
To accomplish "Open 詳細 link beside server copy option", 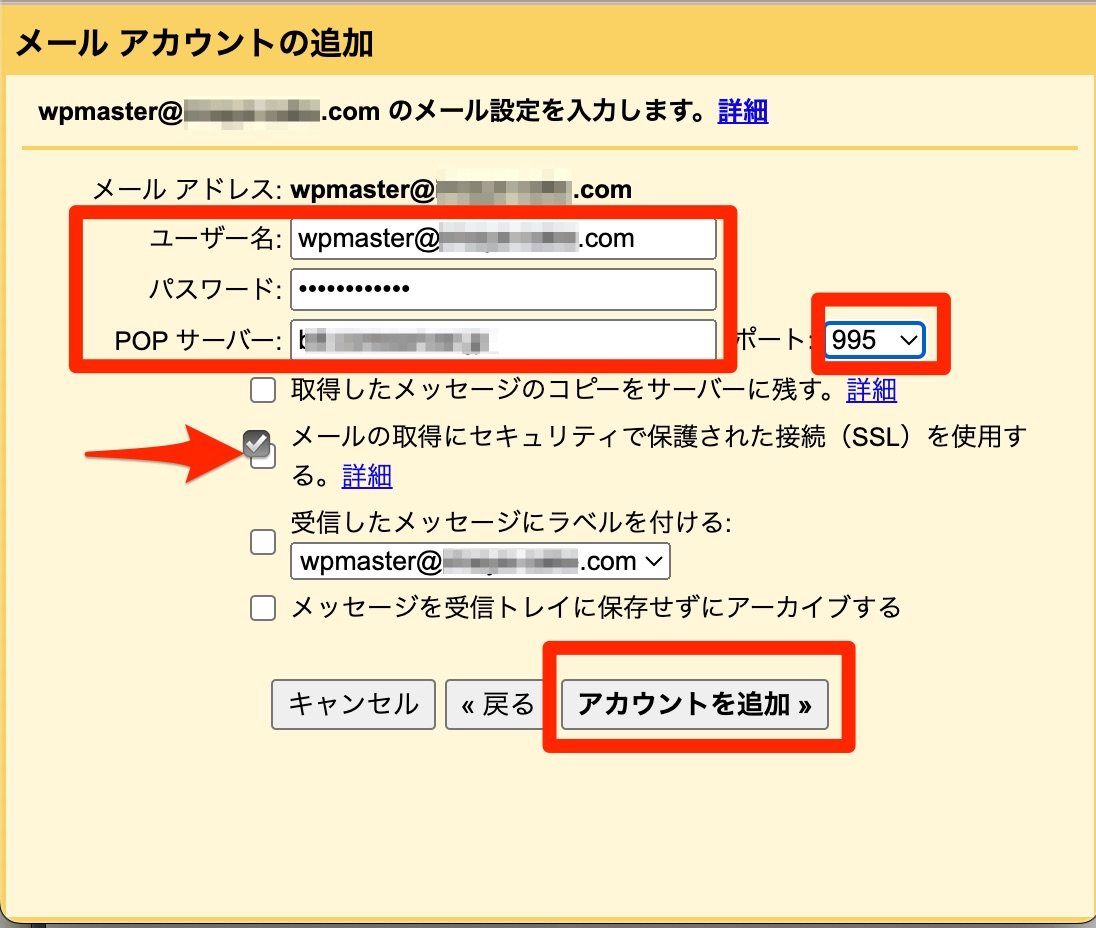I will click(x=872, y=390).
